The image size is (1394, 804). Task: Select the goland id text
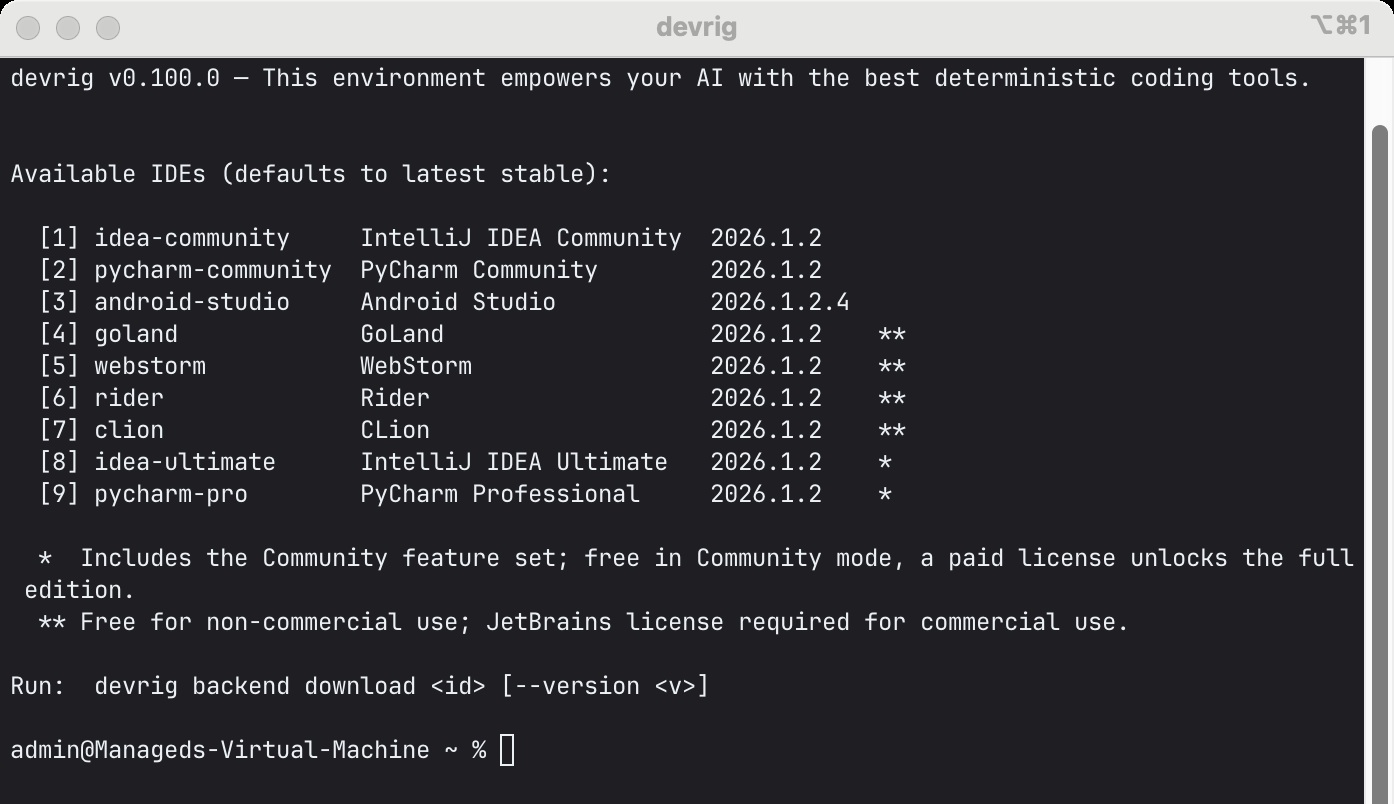pyautogui.click(x=136, y=334)
